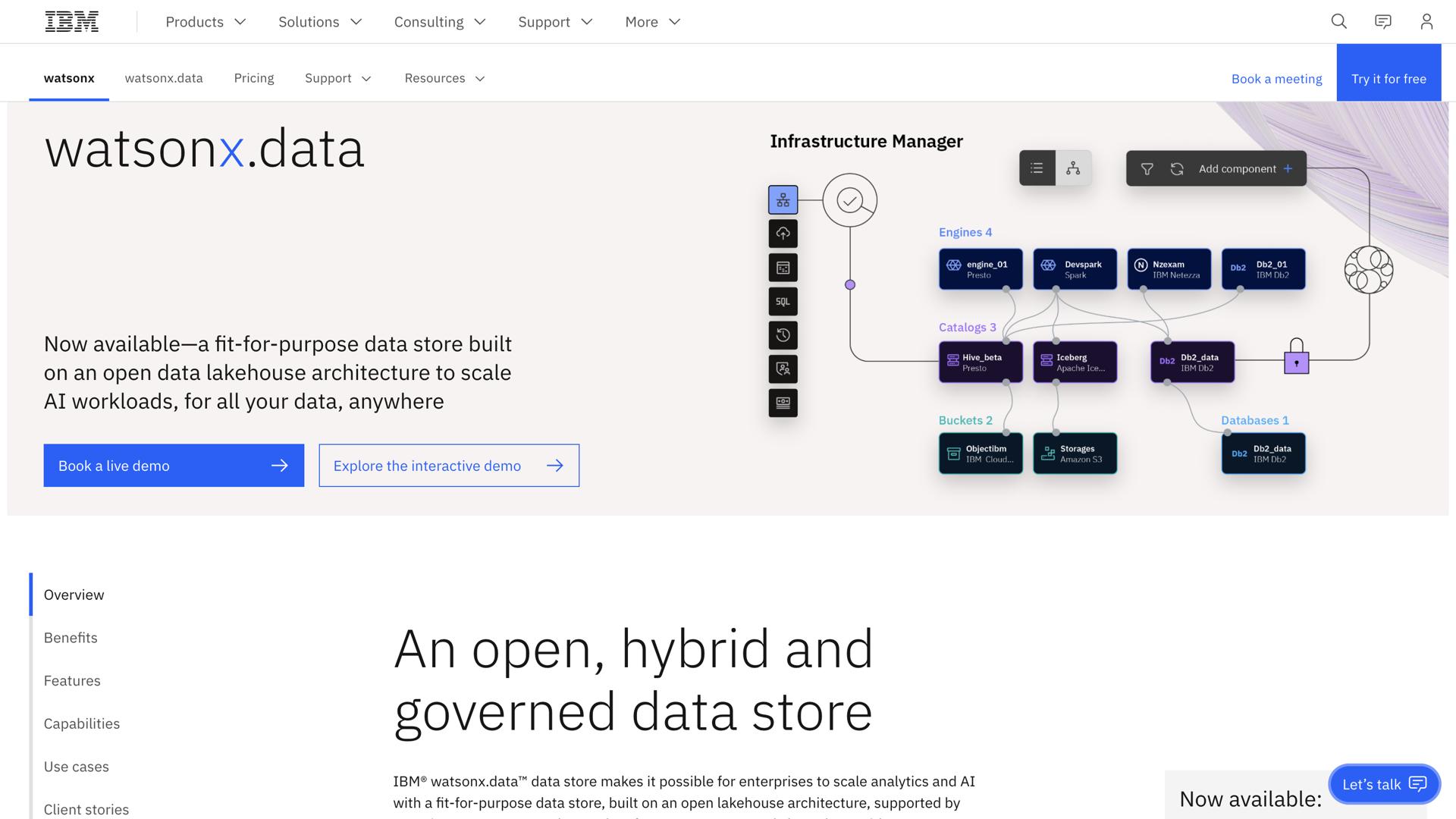Select the version history icon in the diagram sidebar

[x=783, y=334]
